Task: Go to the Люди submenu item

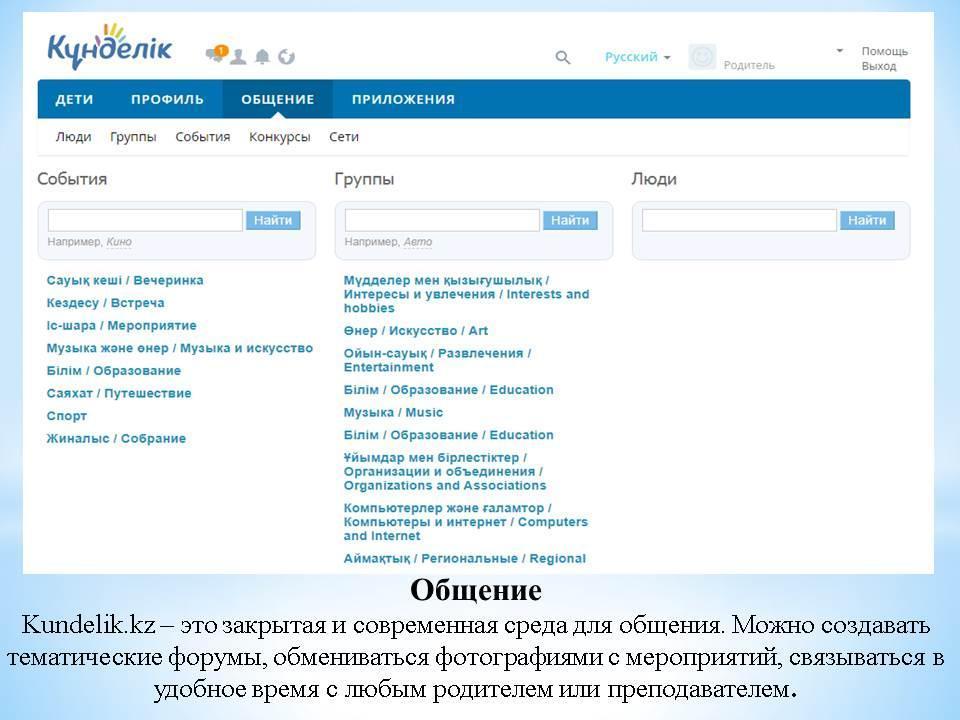Action: click(73, 137)
